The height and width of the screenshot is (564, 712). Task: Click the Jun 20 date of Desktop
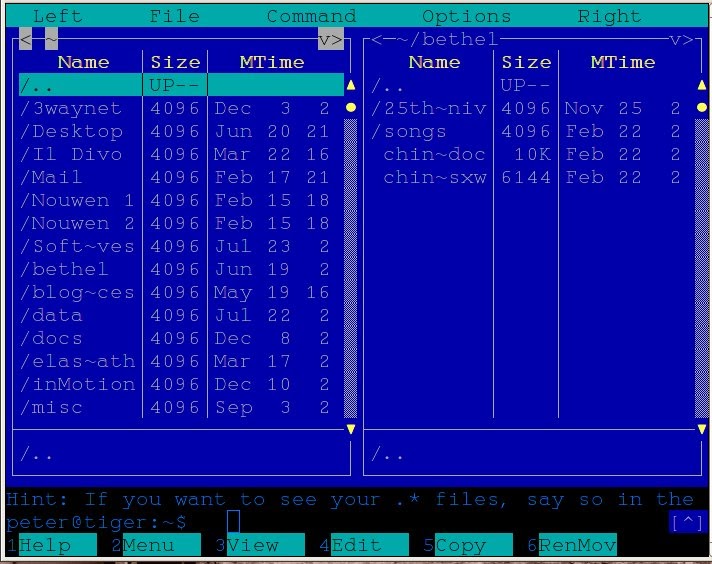(x=252, y=131)
